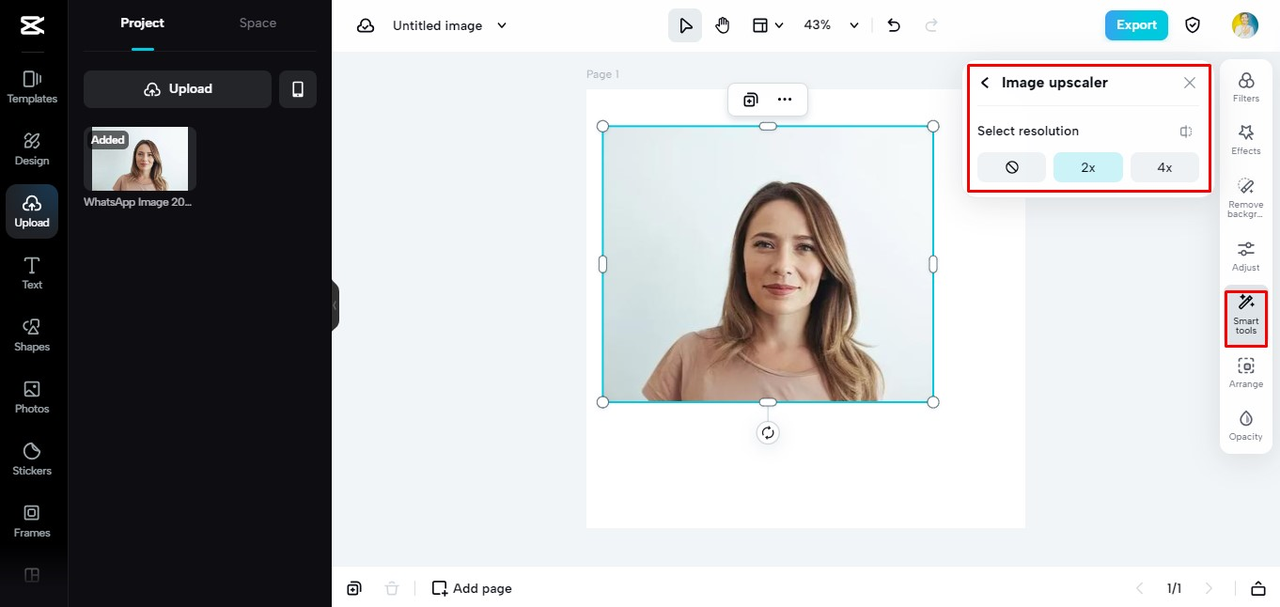Viewport: 1280px width, 607px height.
Task: Open the Adjust tool
Action: 1246,256
